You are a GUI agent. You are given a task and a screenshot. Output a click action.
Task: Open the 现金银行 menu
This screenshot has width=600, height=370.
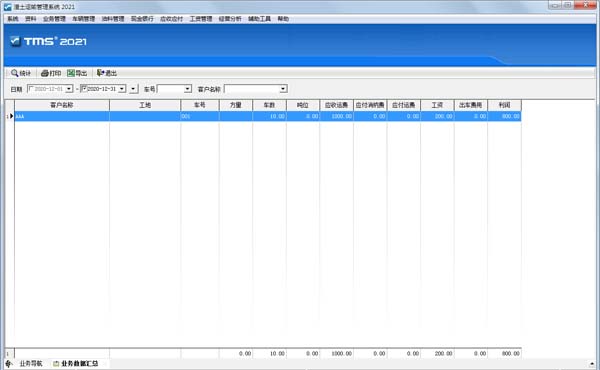click(142, 19)
